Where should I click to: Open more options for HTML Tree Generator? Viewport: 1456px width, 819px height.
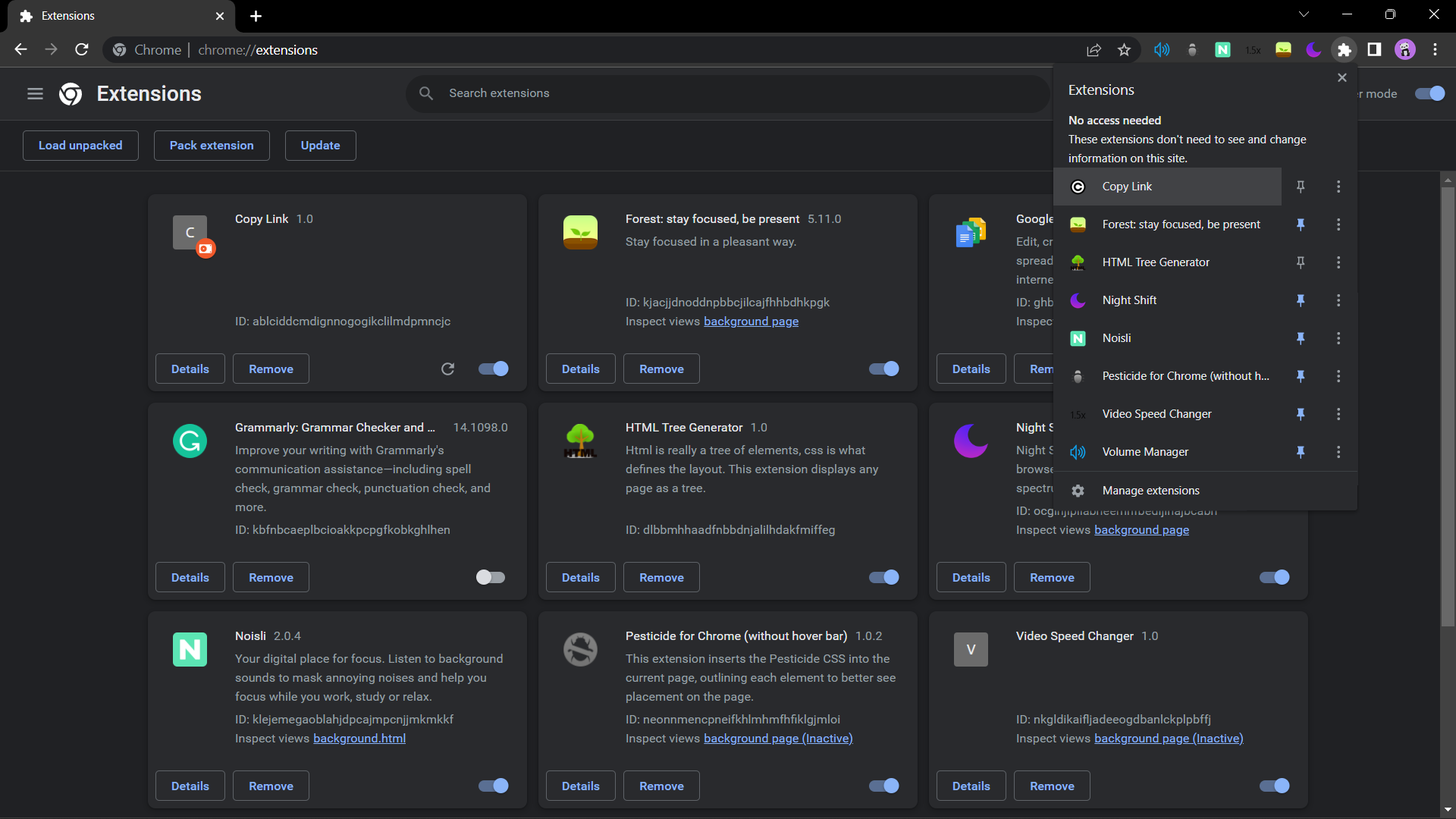pos(1338,262)
